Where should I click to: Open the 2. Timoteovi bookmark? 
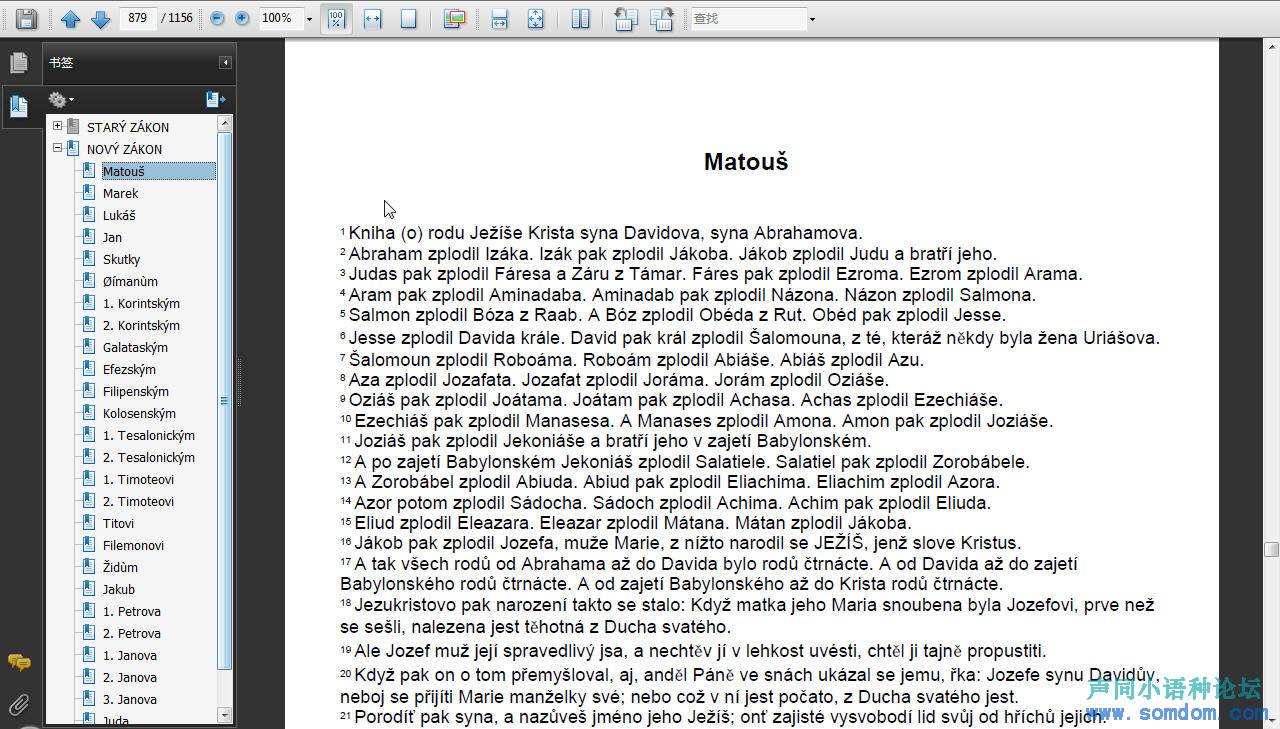(x=138, y=501)
